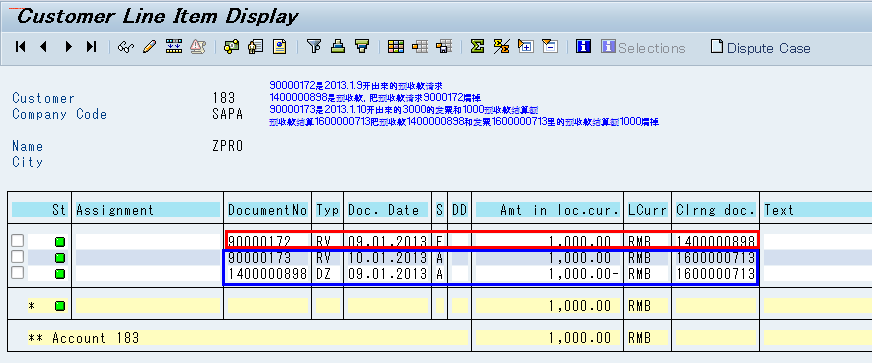The image size is (872, 363).
Task: Click the save layout icon
Action: pyautogui.click(x=444, y=47)
